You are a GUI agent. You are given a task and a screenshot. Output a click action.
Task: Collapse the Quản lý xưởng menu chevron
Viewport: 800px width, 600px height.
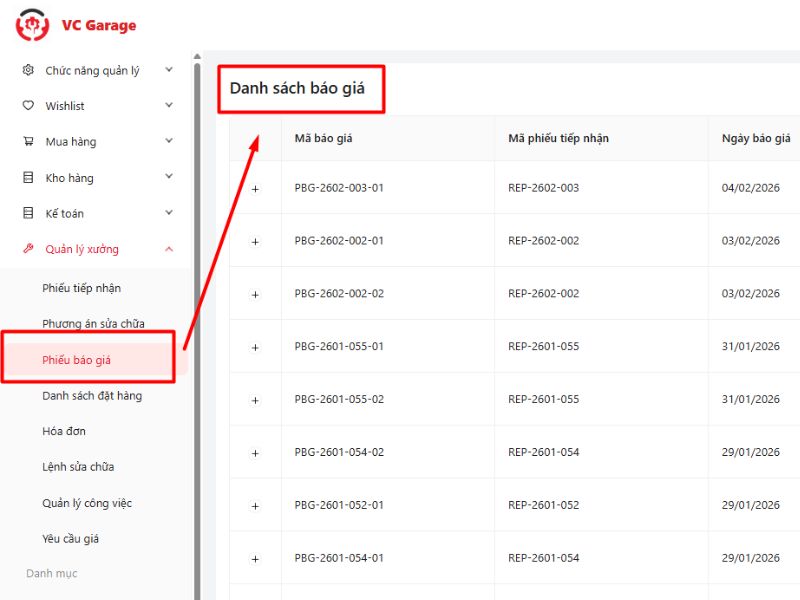169,249
